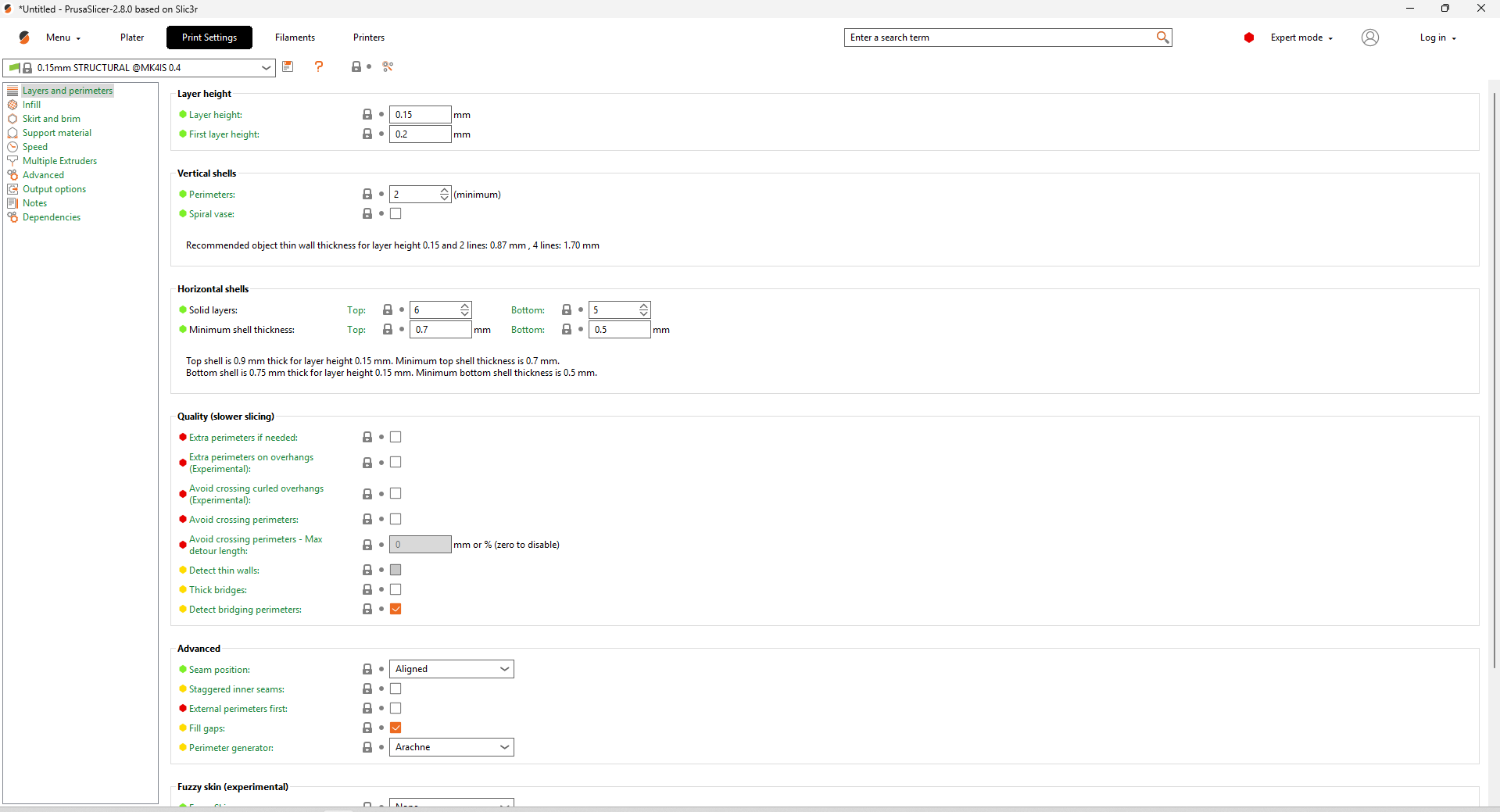The image size is (1500, 812).
Task: Click the lock icon next to Layer height
Action: click(367, 115)
